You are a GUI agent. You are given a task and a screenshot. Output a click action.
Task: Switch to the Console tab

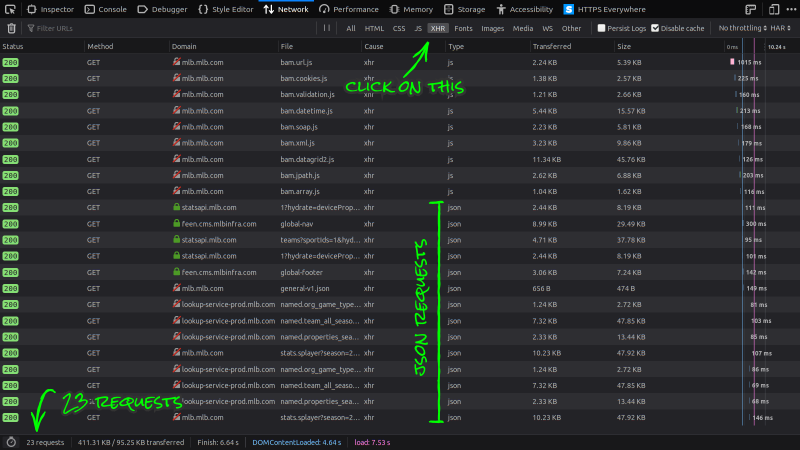click(106, 9)
